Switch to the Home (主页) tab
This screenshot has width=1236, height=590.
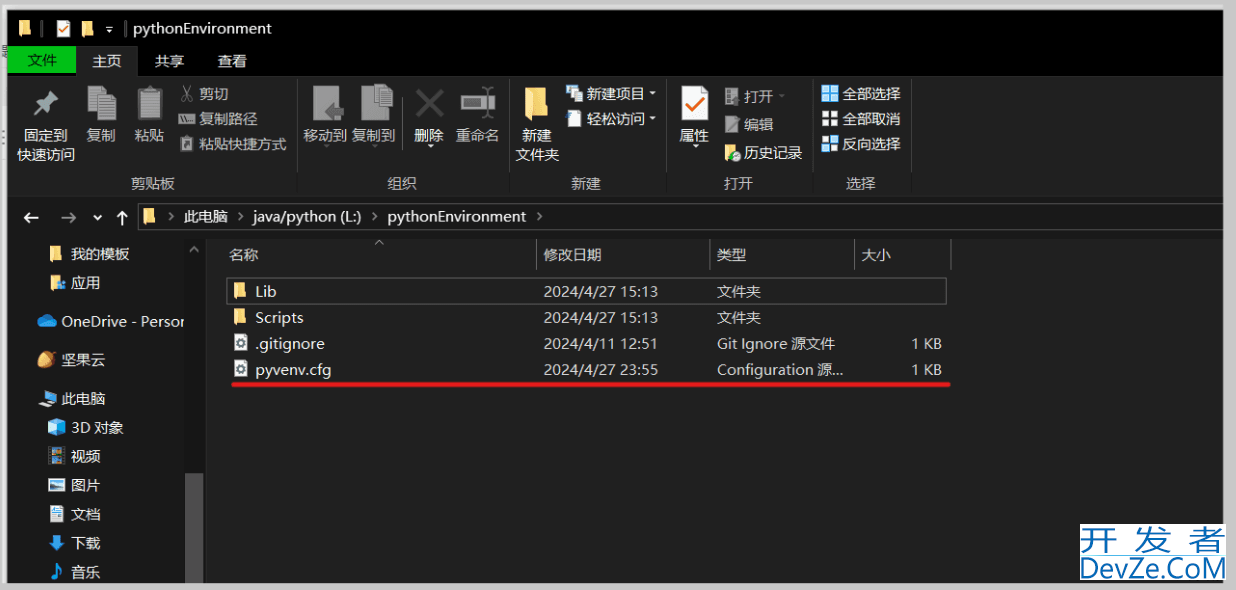click(x=107, y=61)
